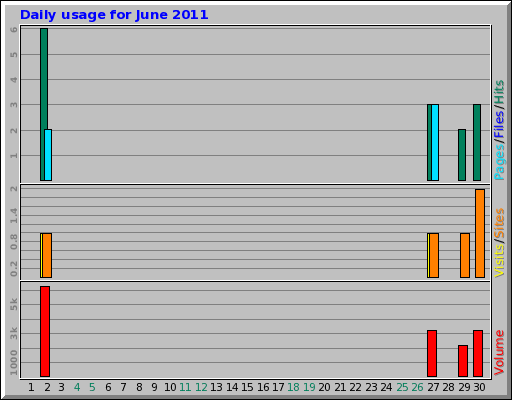Click day '30' on the date axis
Screen dimensions: 512x400
point(479,387)
